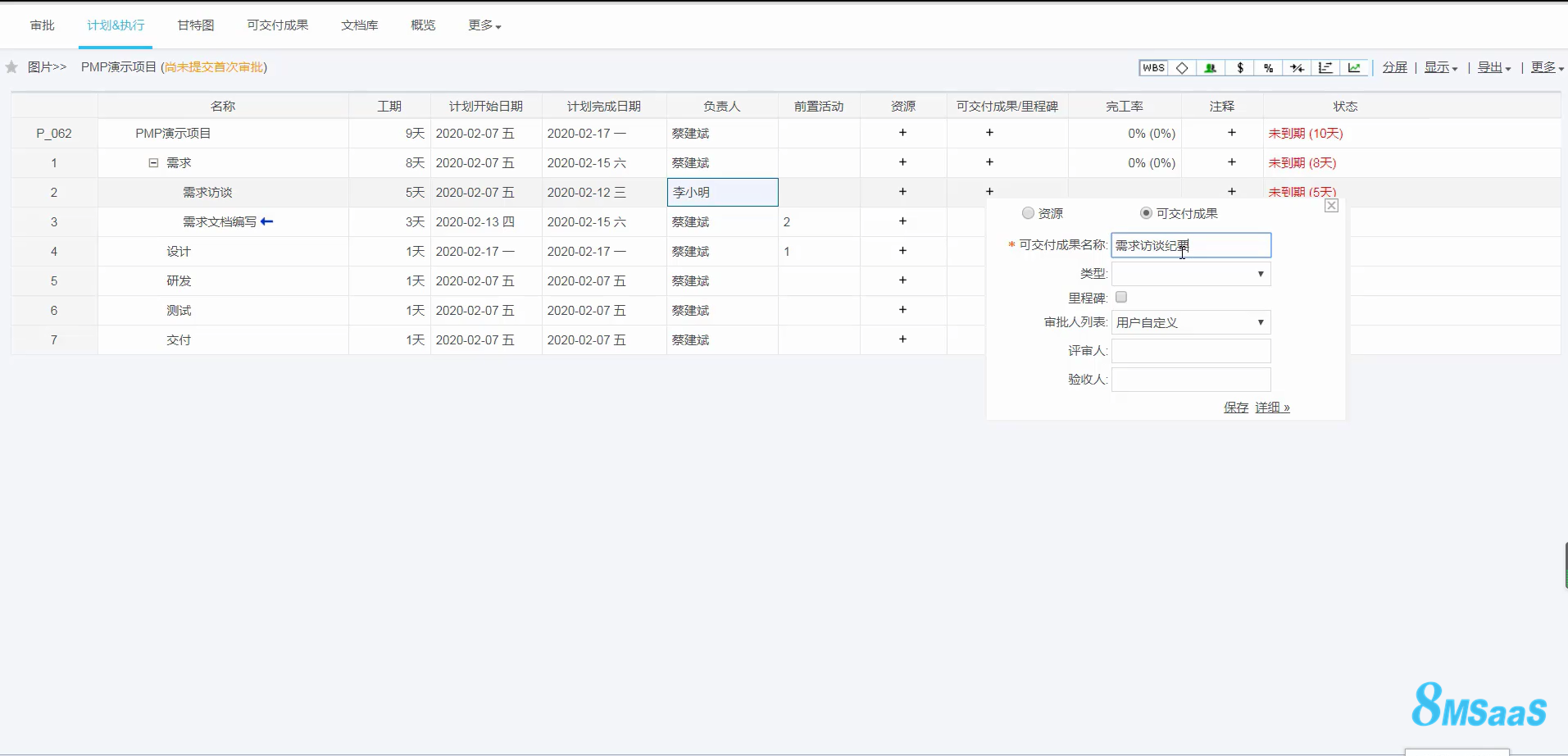Switch to the dollar cost view icon
This screenshot has height=756, width=1568.
[1240, 68]
